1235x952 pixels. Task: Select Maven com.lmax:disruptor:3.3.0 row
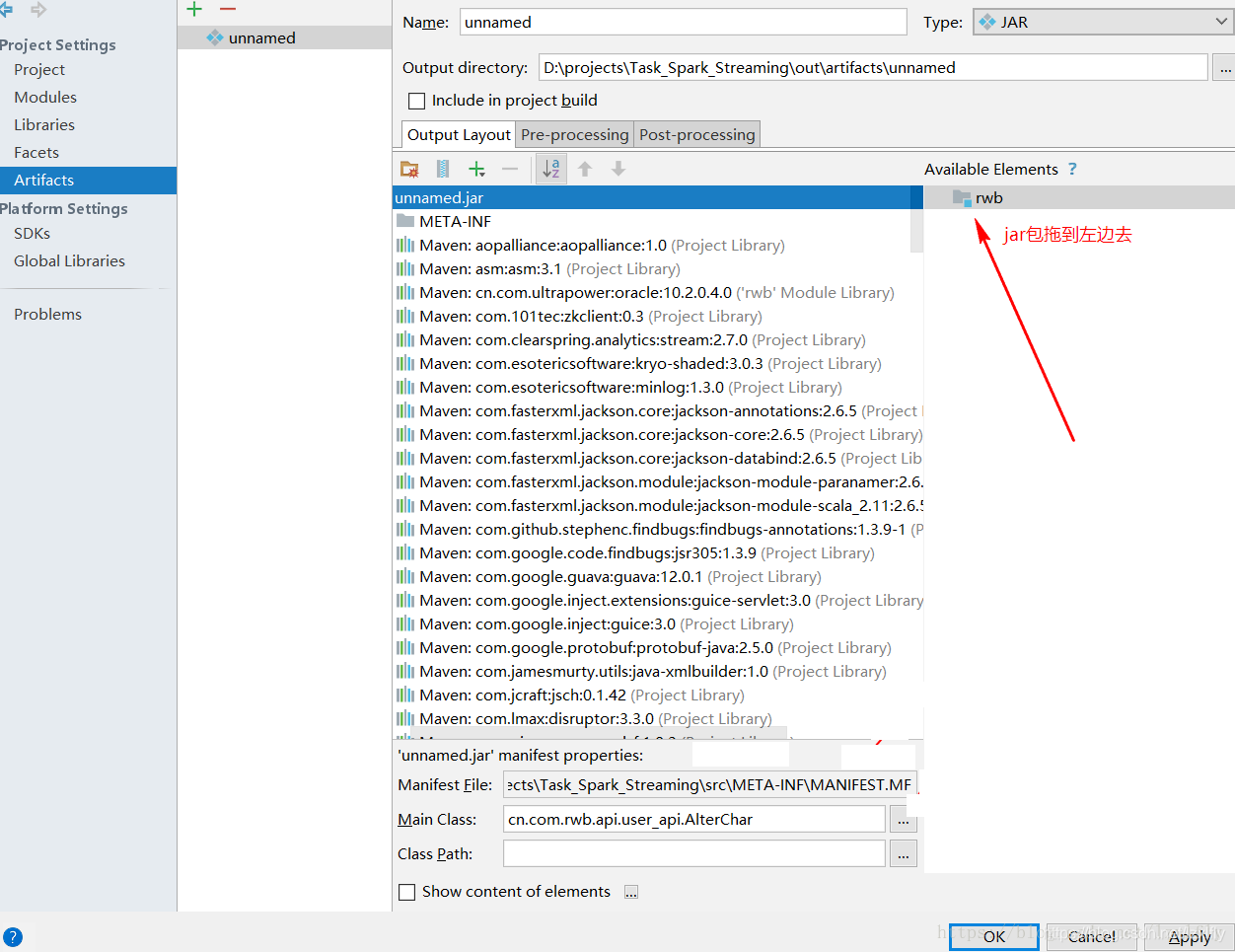pos(657,718)
